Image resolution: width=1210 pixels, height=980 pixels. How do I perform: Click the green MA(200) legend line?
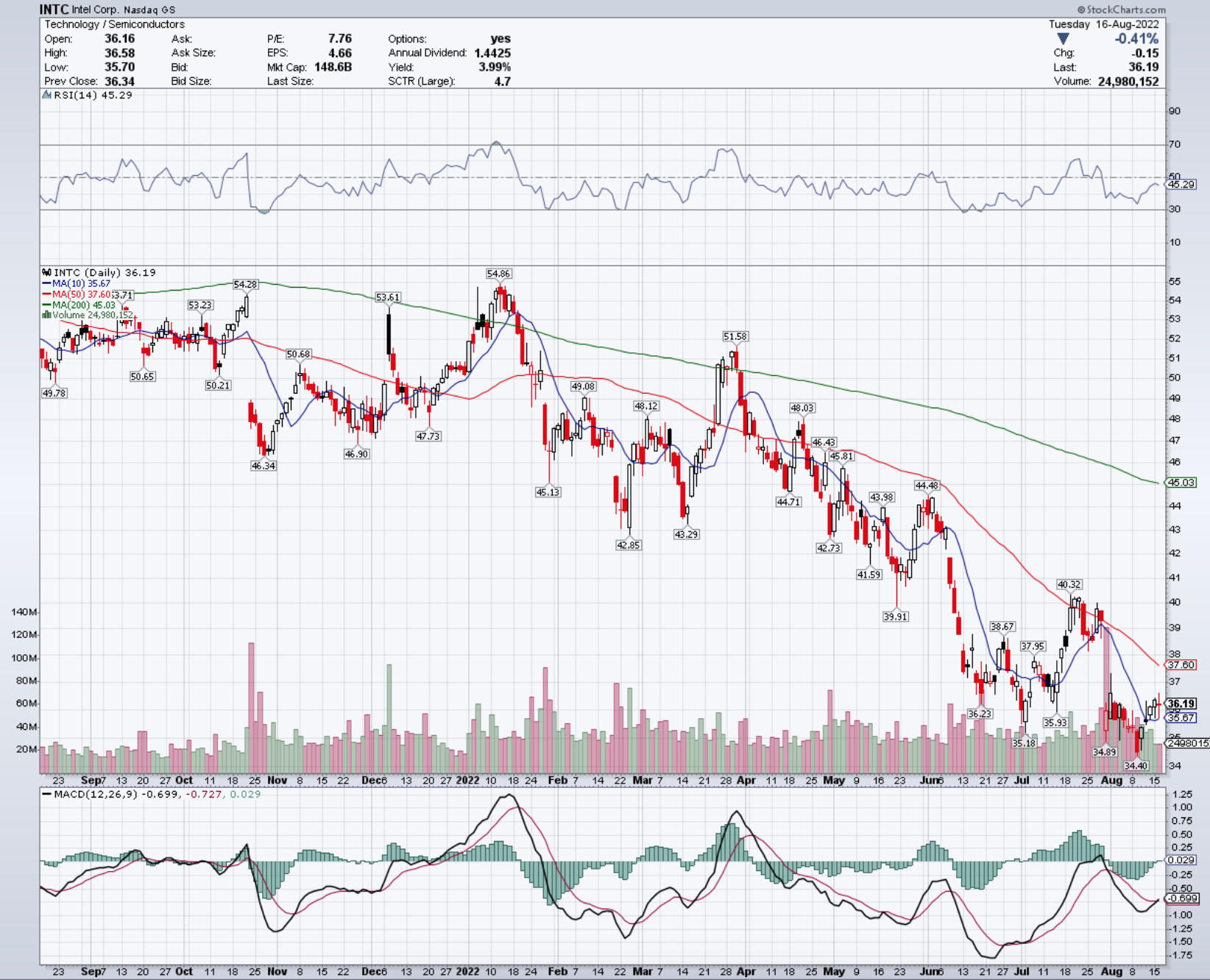click(x=46, y=305)
